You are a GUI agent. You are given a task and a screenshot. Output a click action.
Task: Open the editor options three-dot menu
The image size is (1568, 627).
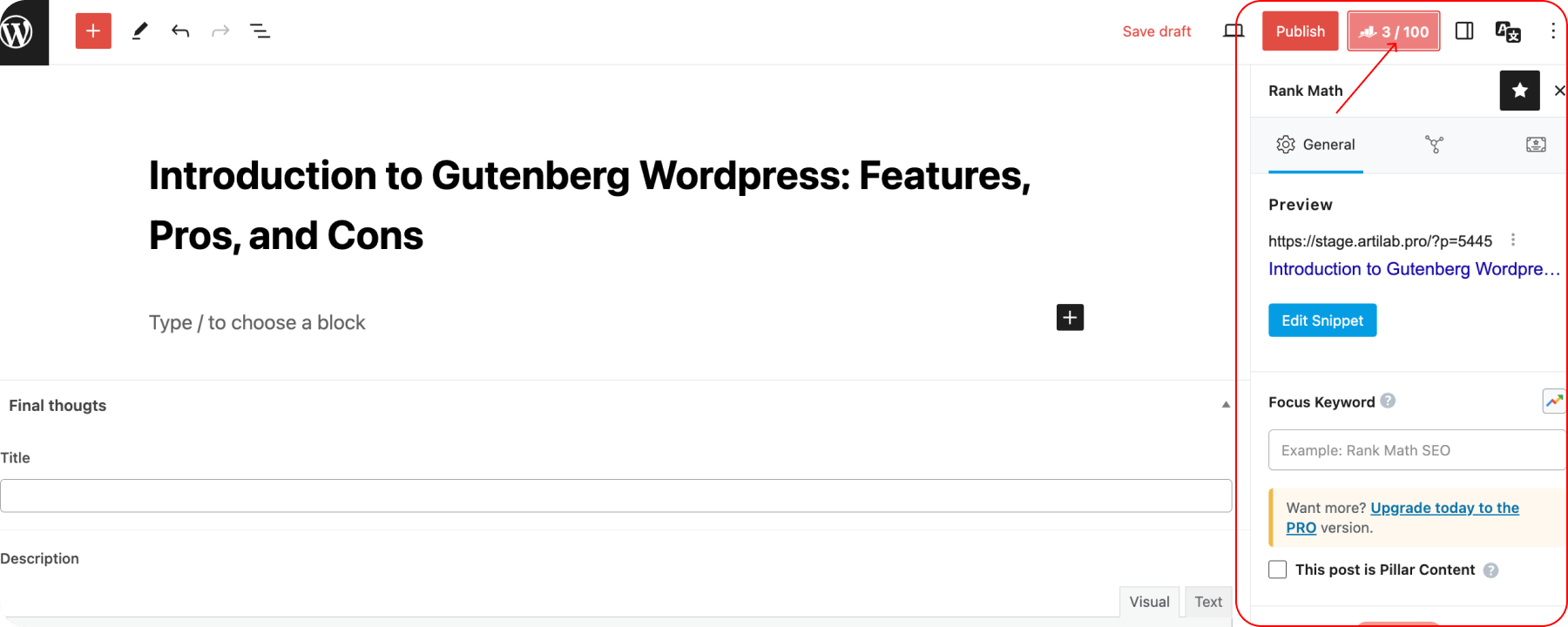click(x=1552, y=30)
